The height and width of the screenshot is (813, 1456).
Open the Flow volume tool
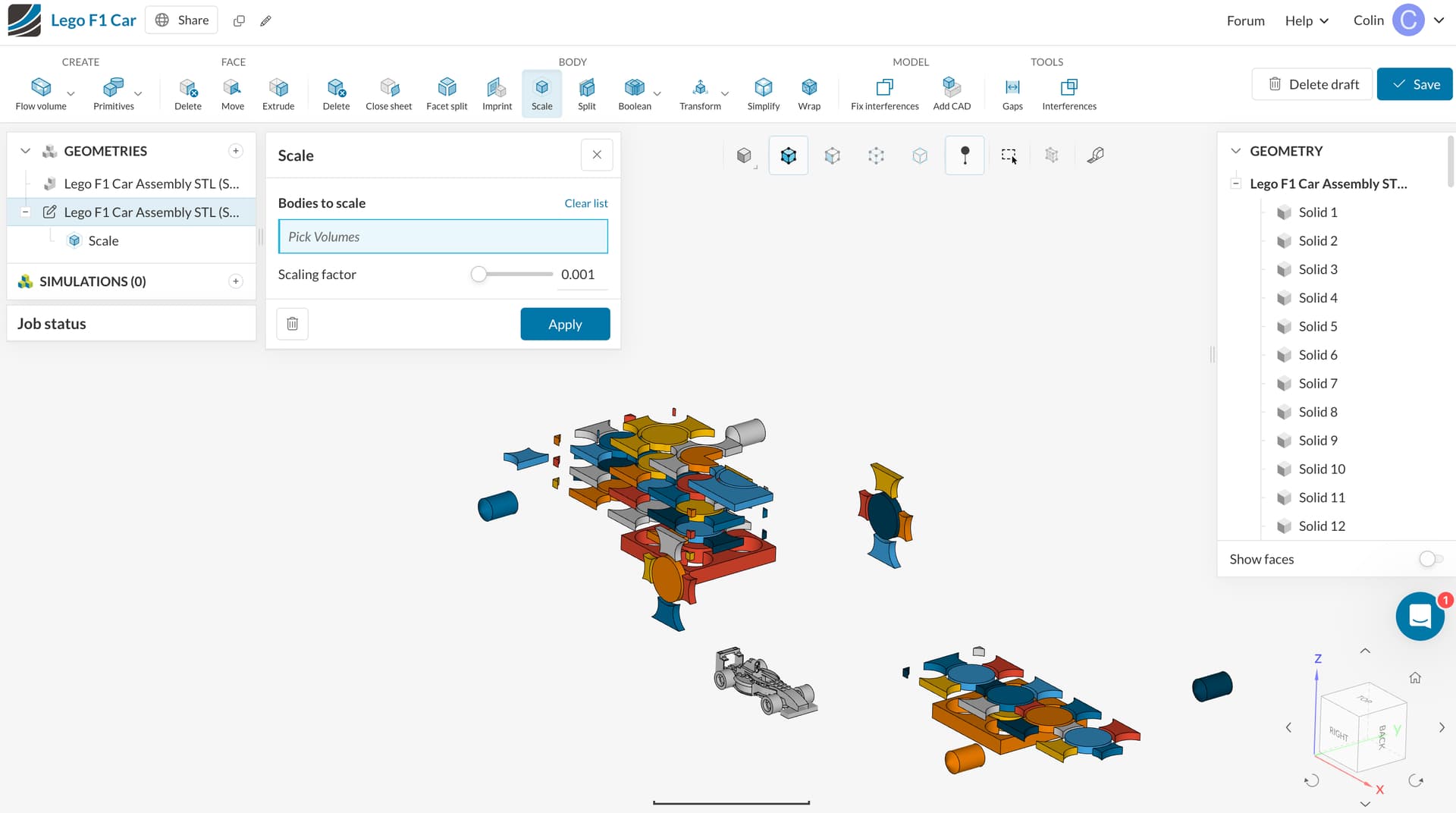coord(41,93)
